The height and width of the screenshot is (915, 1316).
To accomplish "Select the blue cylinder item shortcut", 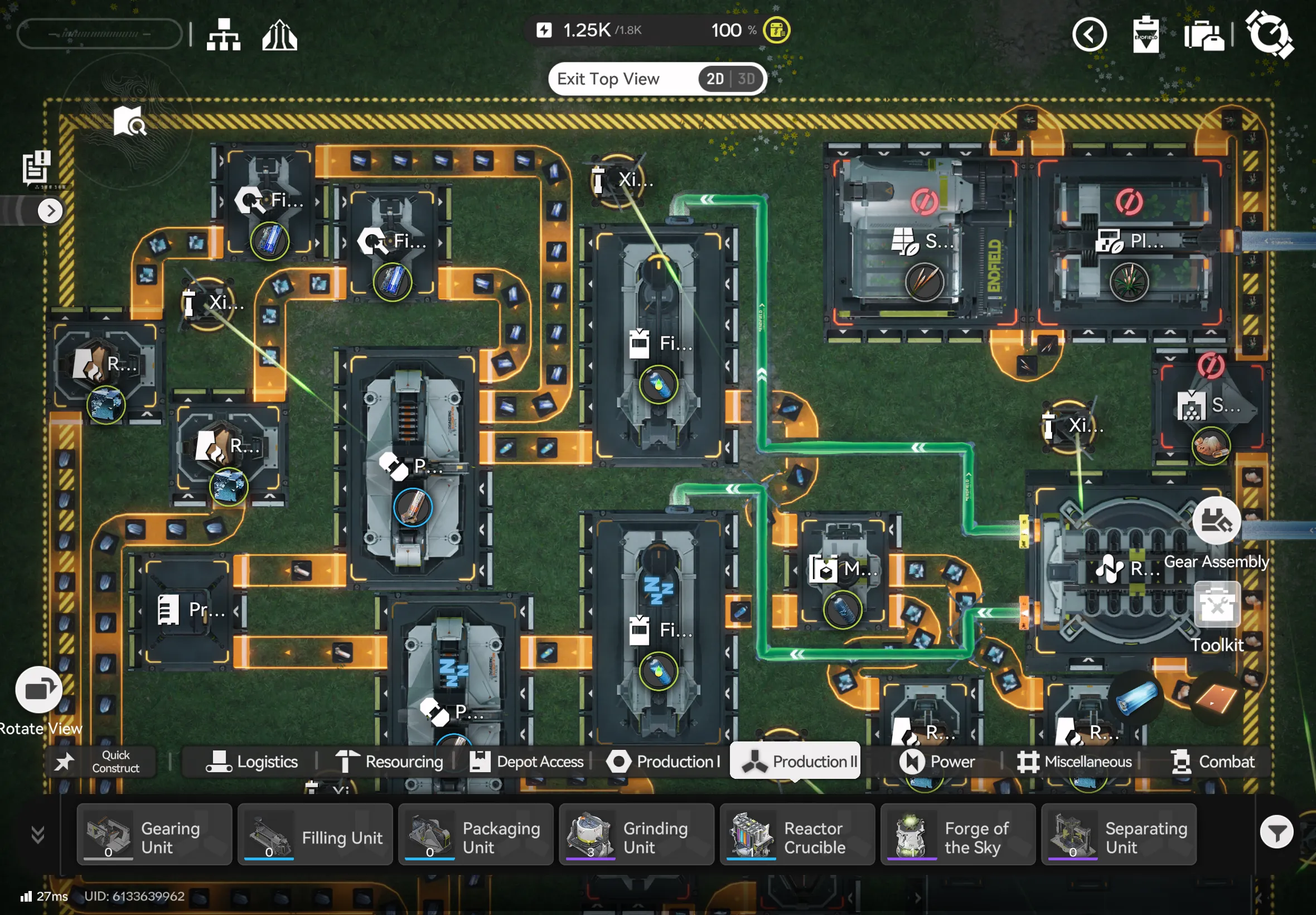I will 1137,699.
